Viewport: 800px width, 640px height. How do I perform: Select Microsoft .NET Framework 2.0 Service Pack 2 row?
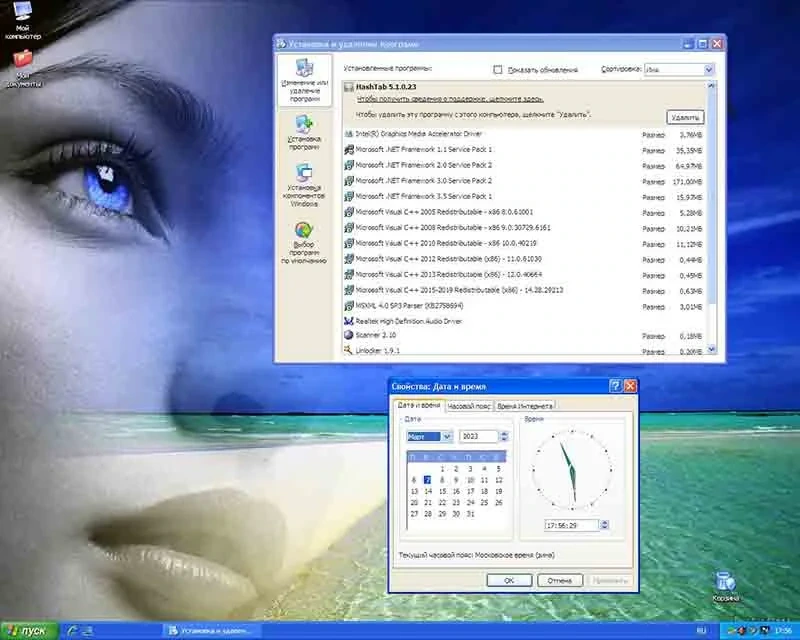pyautogui.click(x=524, y=165)
